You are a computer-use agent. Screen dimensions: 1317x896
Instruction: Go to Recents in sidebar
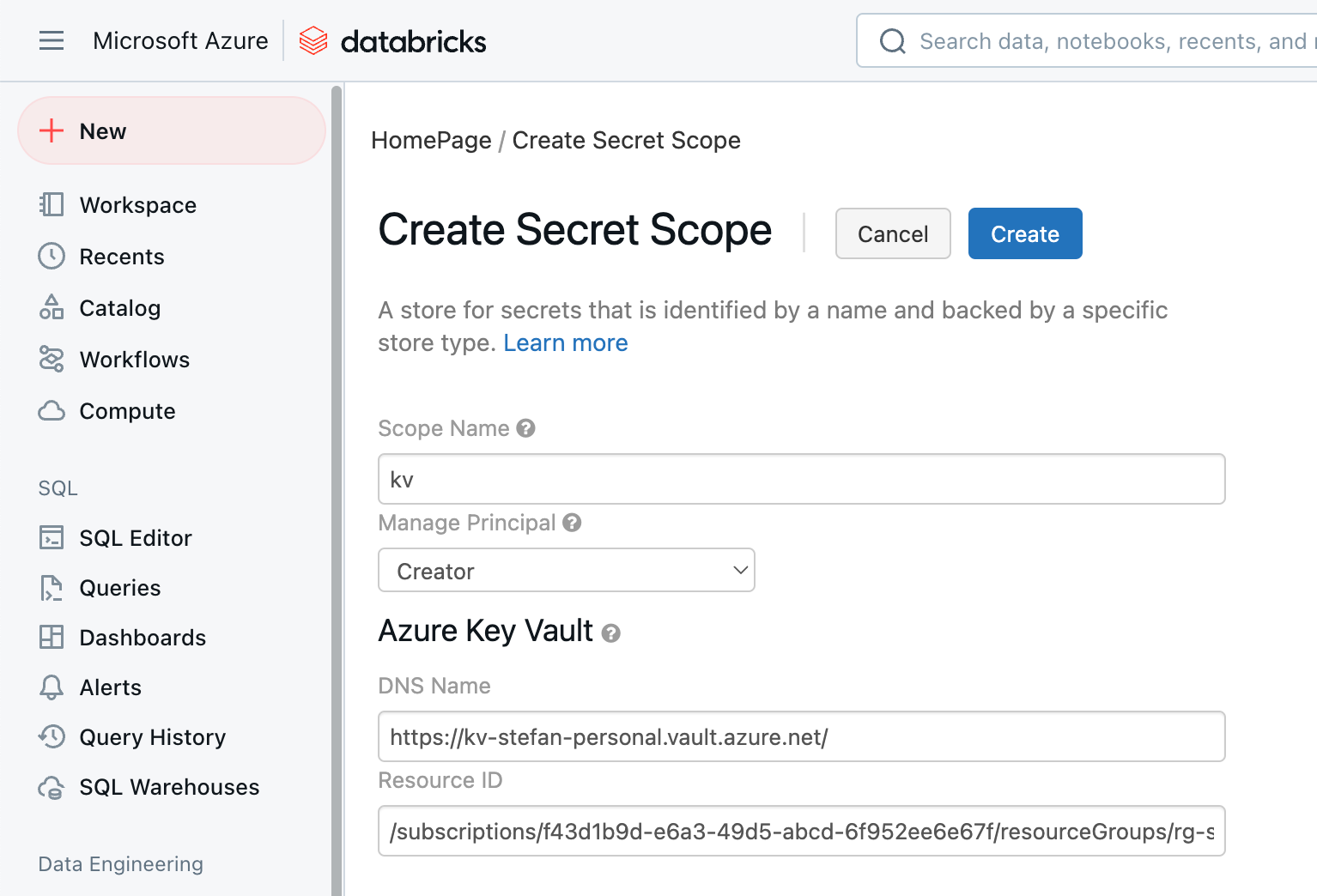point(121,257)
